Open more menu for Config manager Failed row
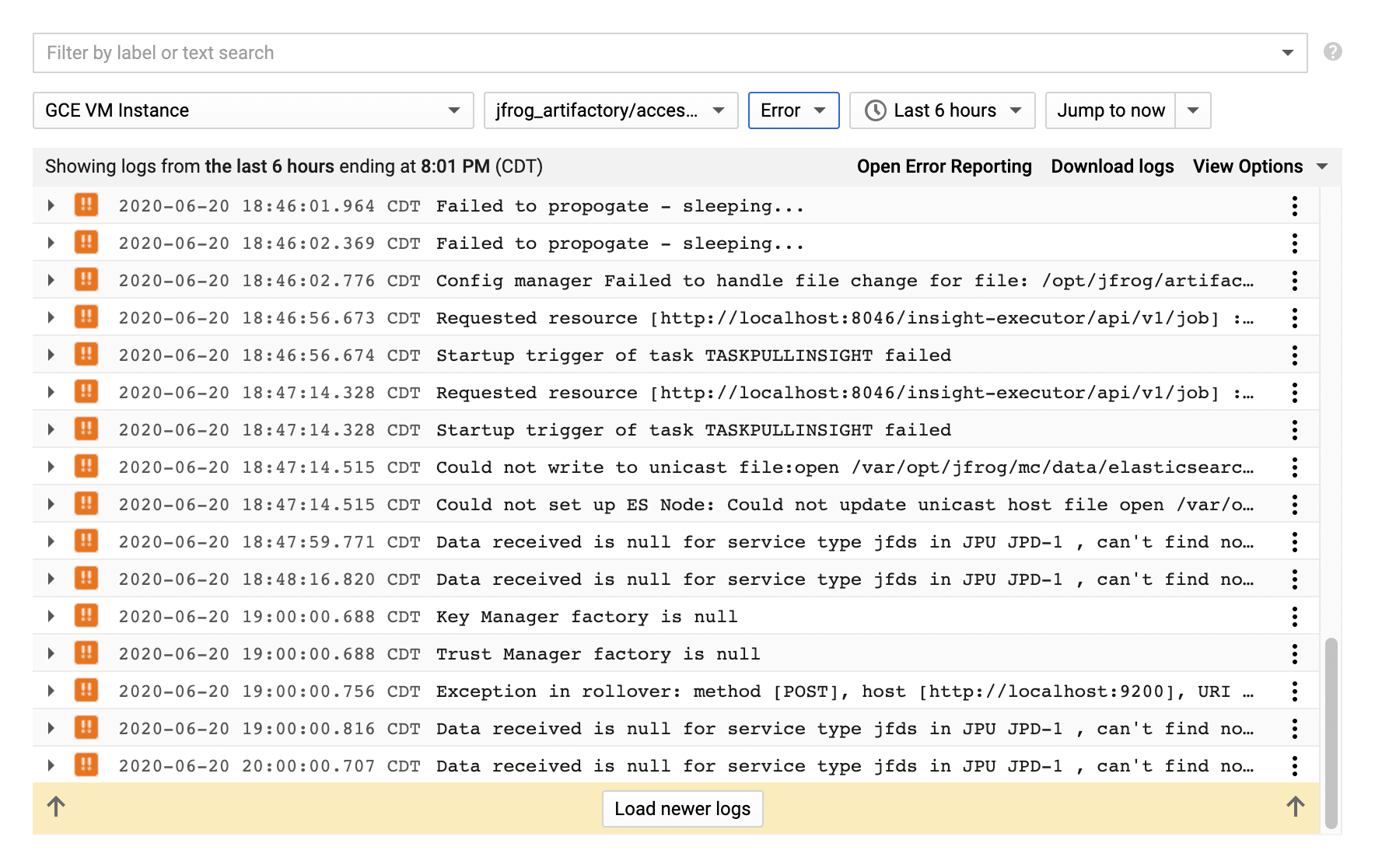 (x=1295, y=280)
